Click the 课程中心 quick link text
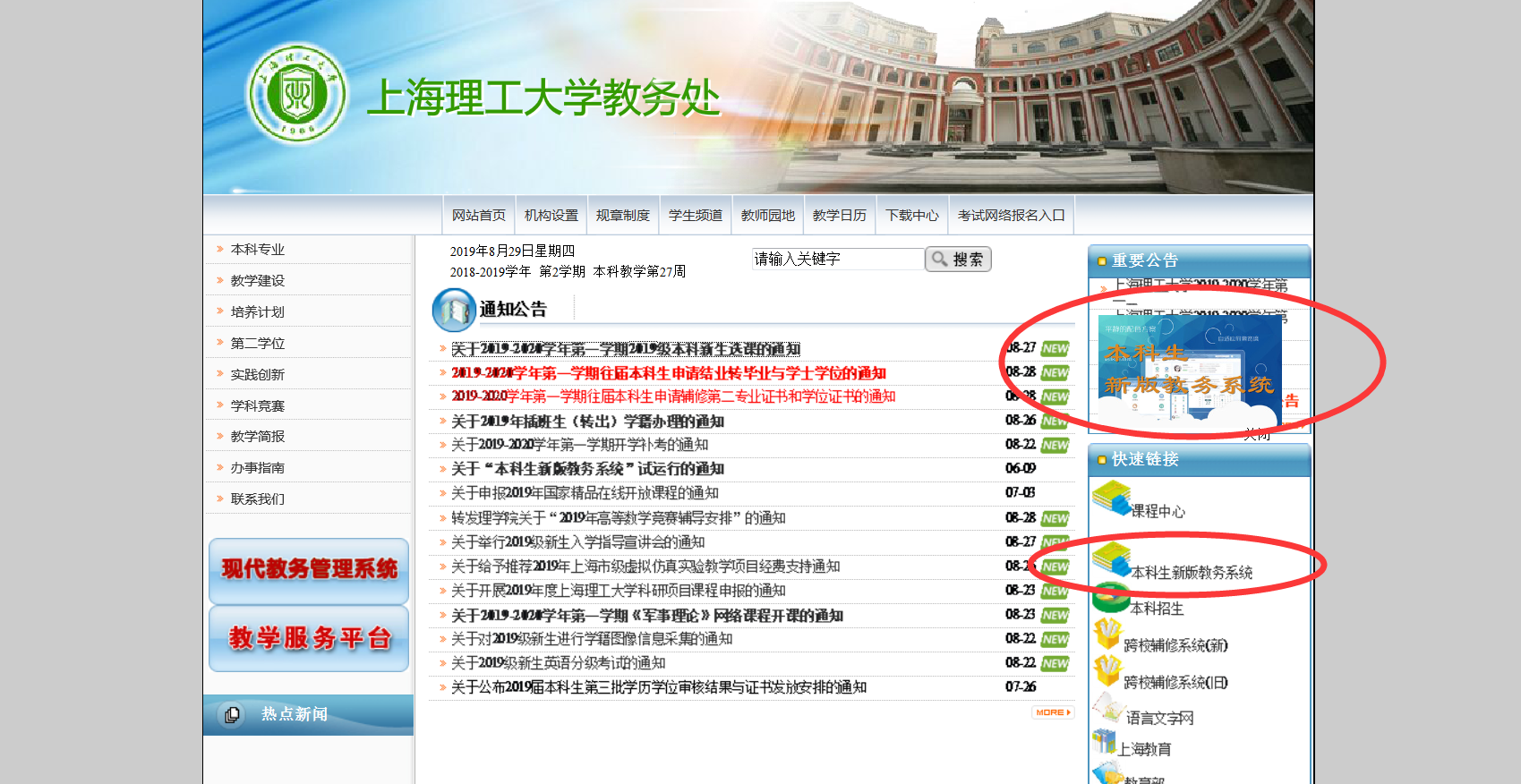The width and height of the screenshot is (1521, 784). tap(1158, 512)
